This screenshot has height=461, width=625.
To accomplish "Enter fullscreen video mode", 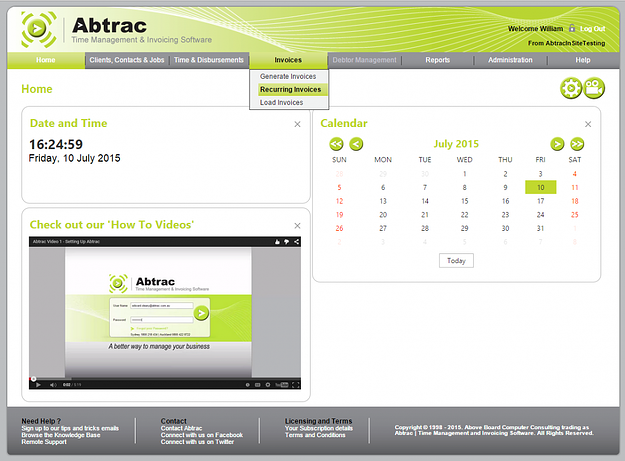I will click(x=295, y=384).
